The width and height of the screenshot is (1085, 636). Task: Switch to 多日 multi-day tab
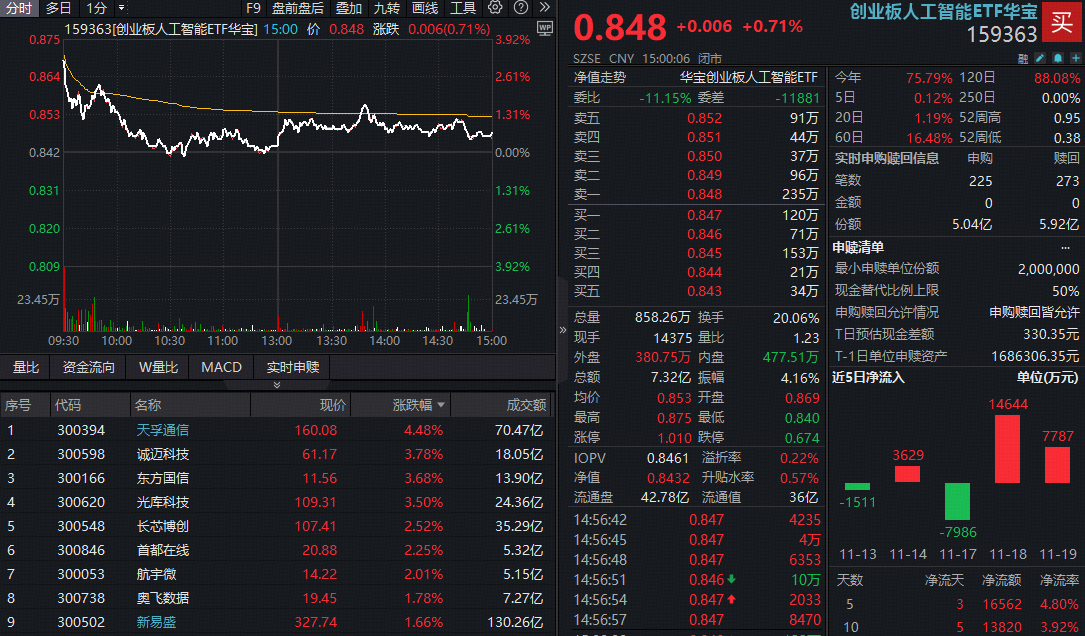tap(58, 8)
